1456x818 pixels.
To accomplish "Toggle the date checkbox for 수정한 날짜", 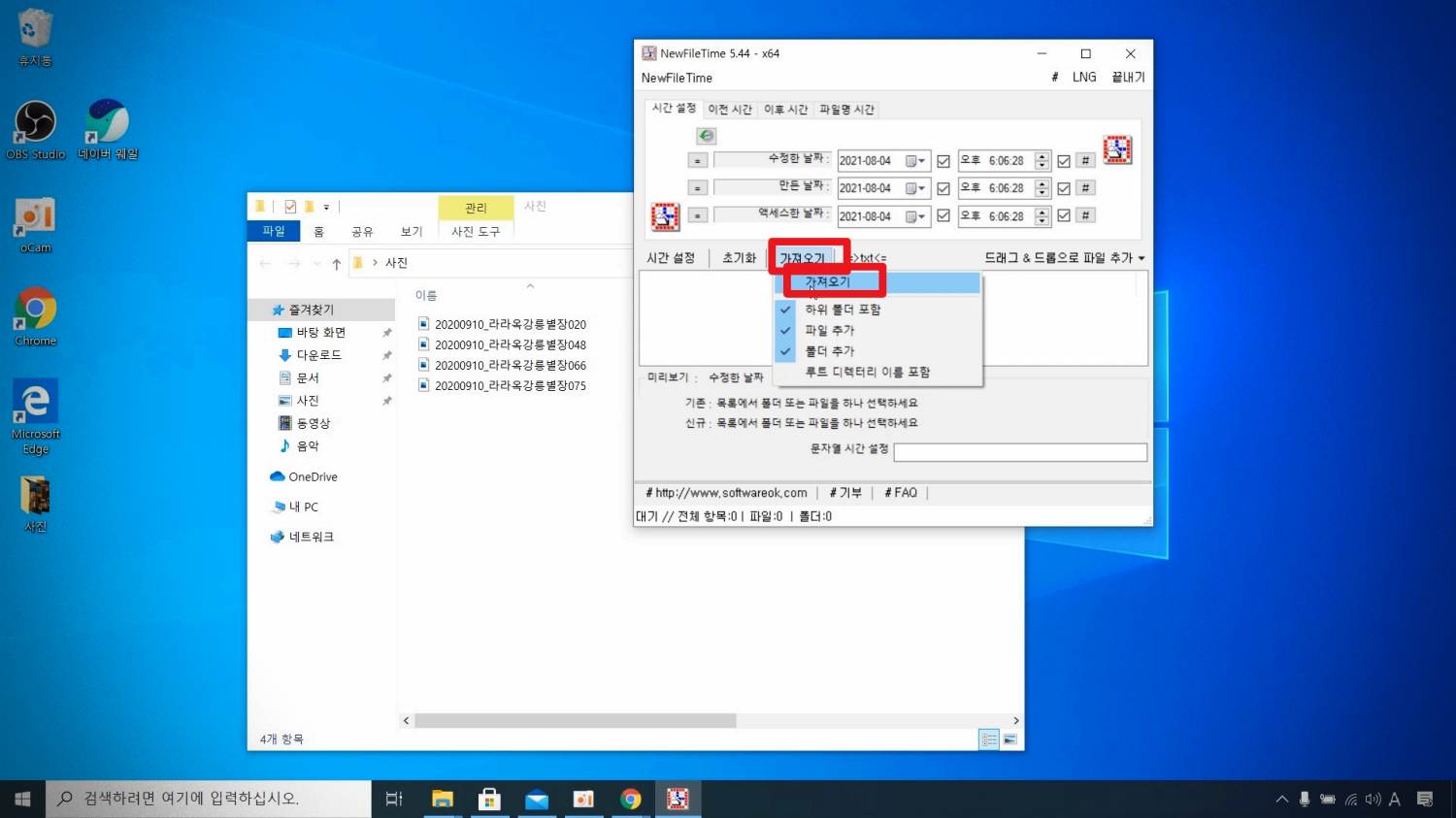I will tap(943, 161).
